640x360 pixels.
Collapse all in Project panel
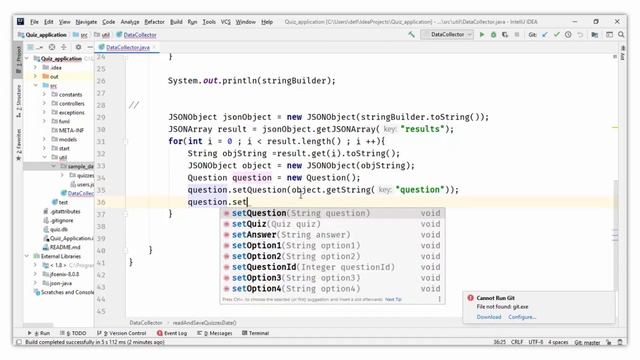tap(64, 47)
